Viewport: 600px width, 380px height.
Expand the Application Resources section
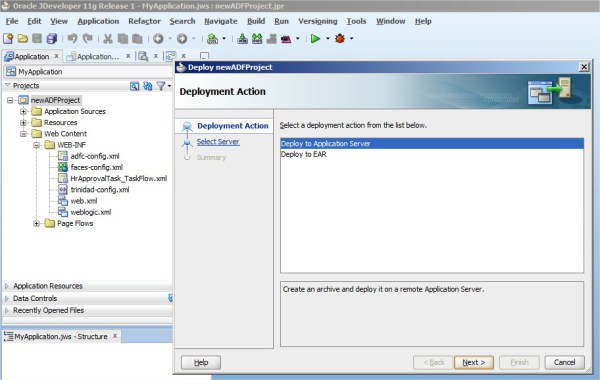point(7,286)
